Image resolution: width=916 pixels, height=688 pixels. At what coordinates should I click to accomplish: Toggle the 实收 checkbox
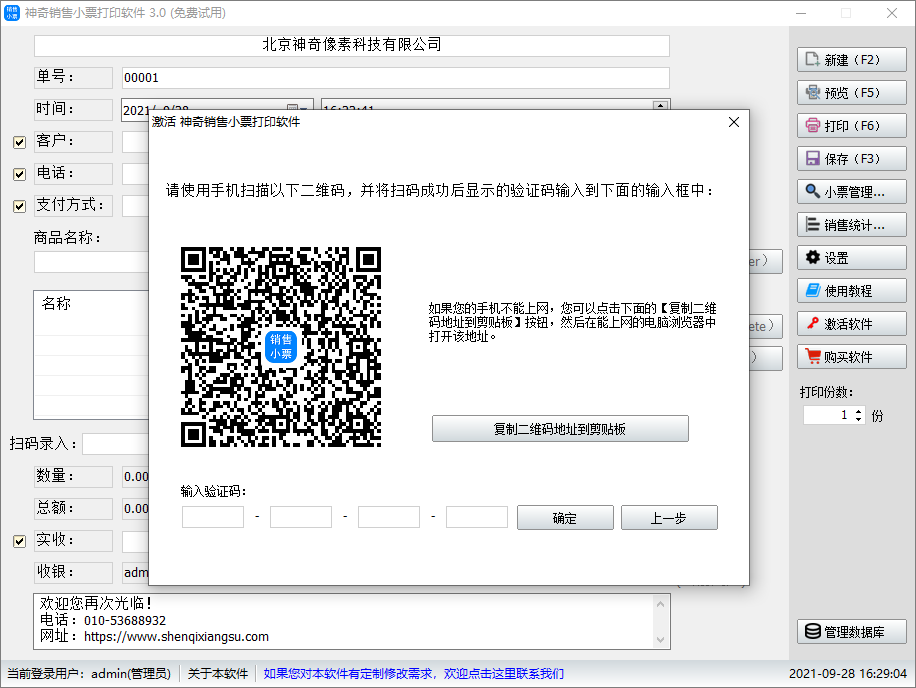pos(19,541)
